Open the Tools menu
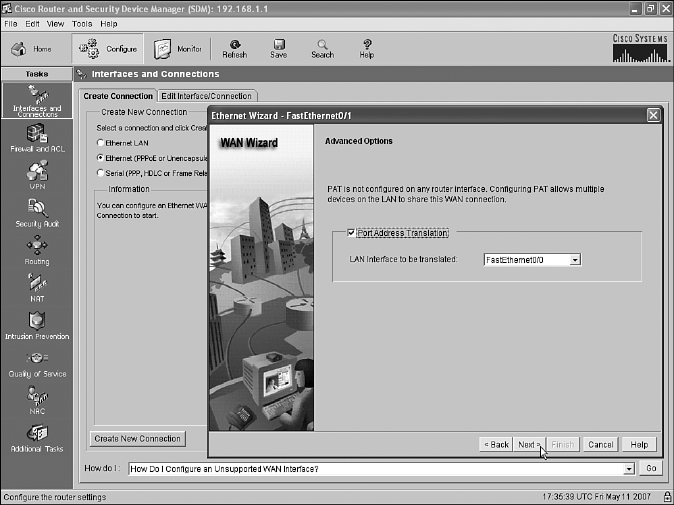The width and height of the screenshot is (674, 505). (x=82, y=24)
